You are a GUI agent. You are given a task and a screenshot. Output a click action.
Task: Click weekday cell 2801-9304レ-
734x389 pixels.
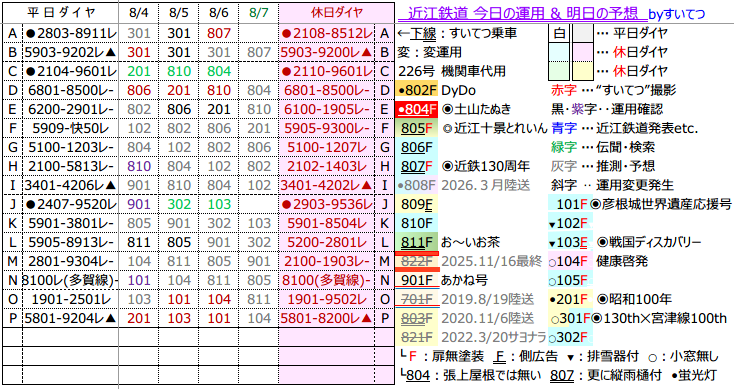(70, 261)
